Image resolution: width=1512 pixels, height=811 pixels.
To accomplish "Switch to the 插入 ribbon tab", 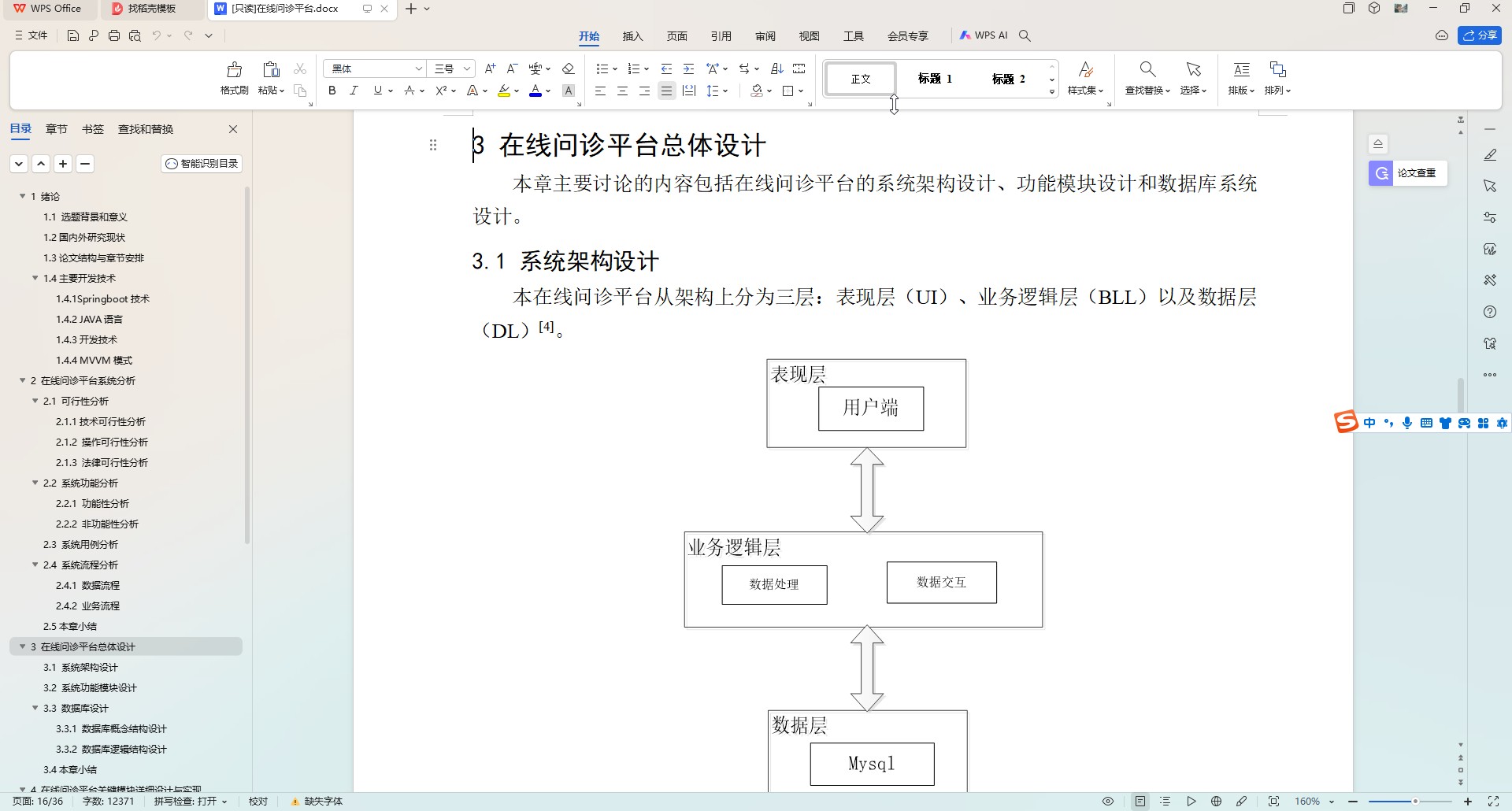I will (x=632, y=35).
